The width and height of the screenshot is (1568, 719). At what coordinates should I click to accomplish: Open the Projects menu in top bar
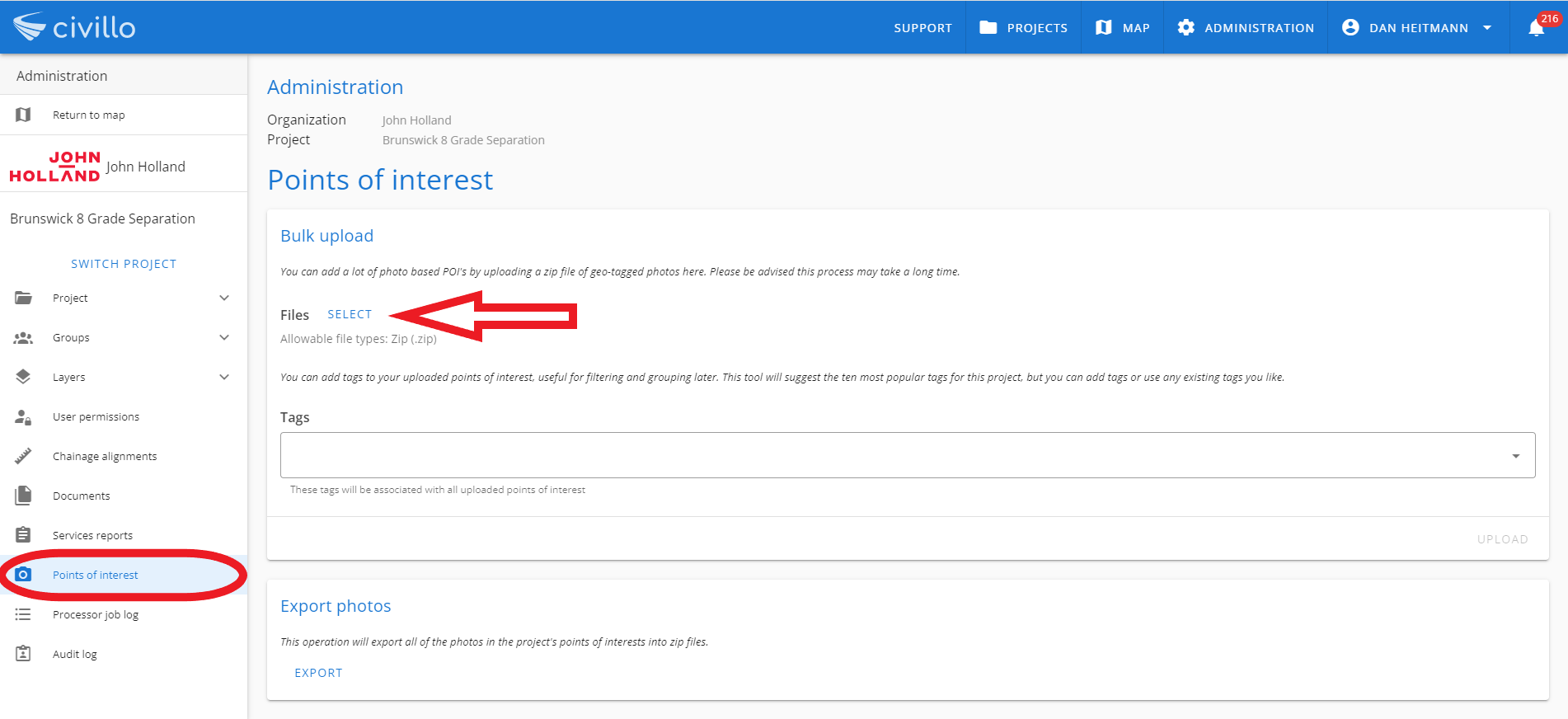[1023, 28]
